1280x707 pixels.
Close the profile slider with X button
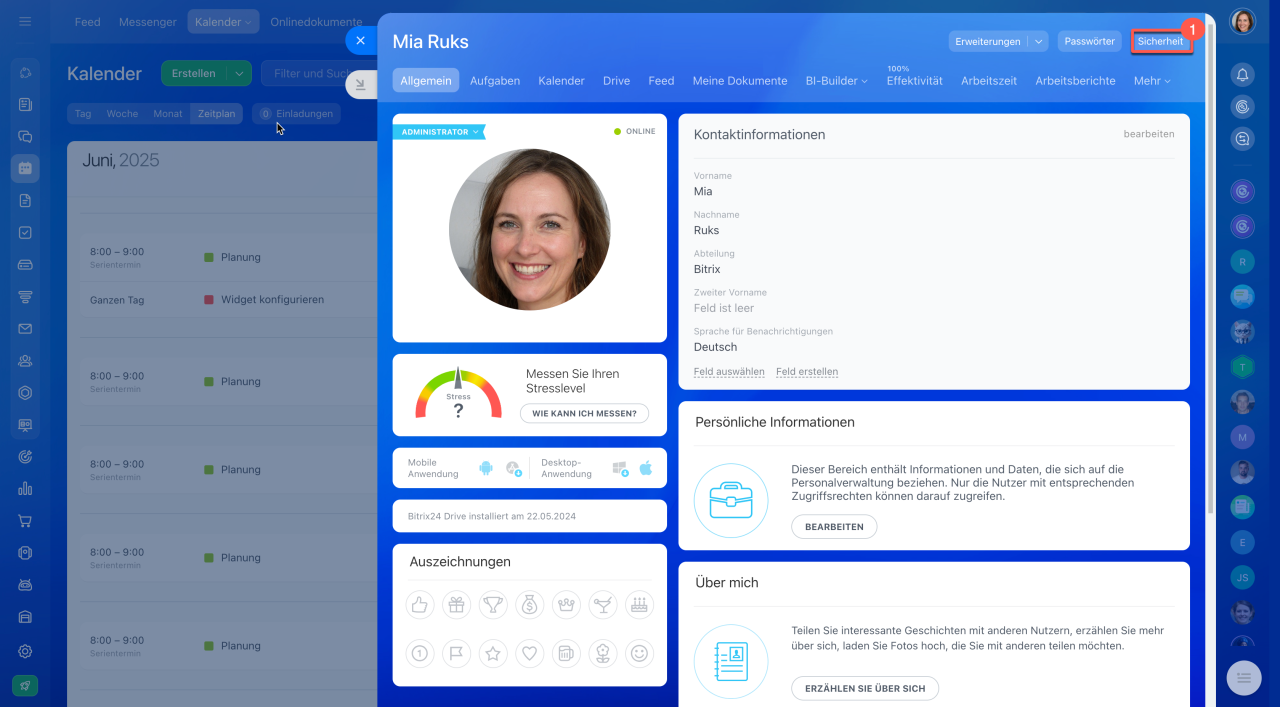click(361, 41)
